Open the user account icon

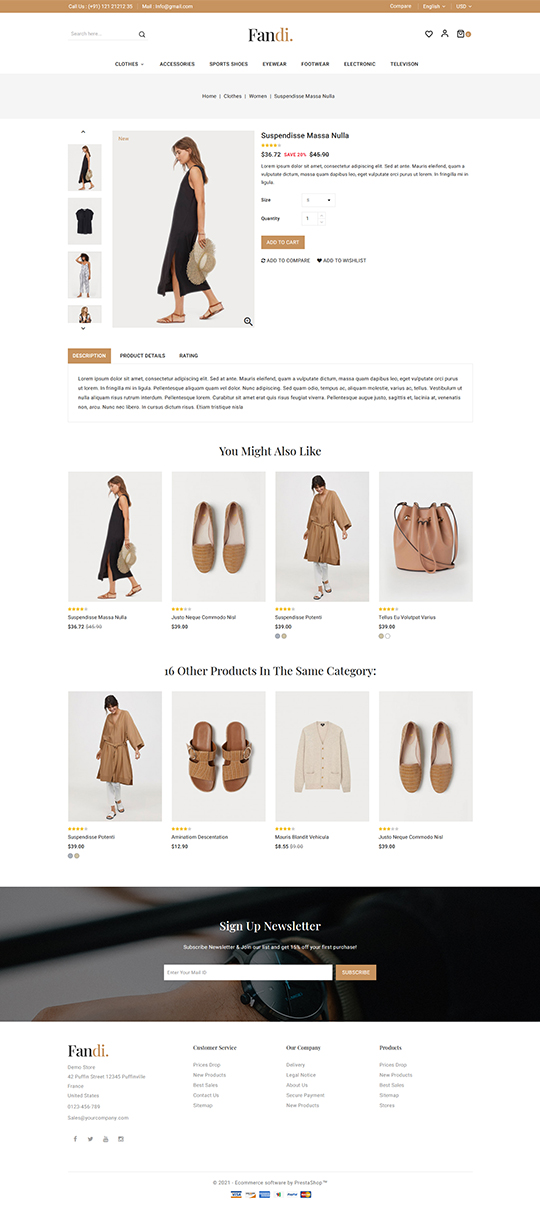point(445,34)
